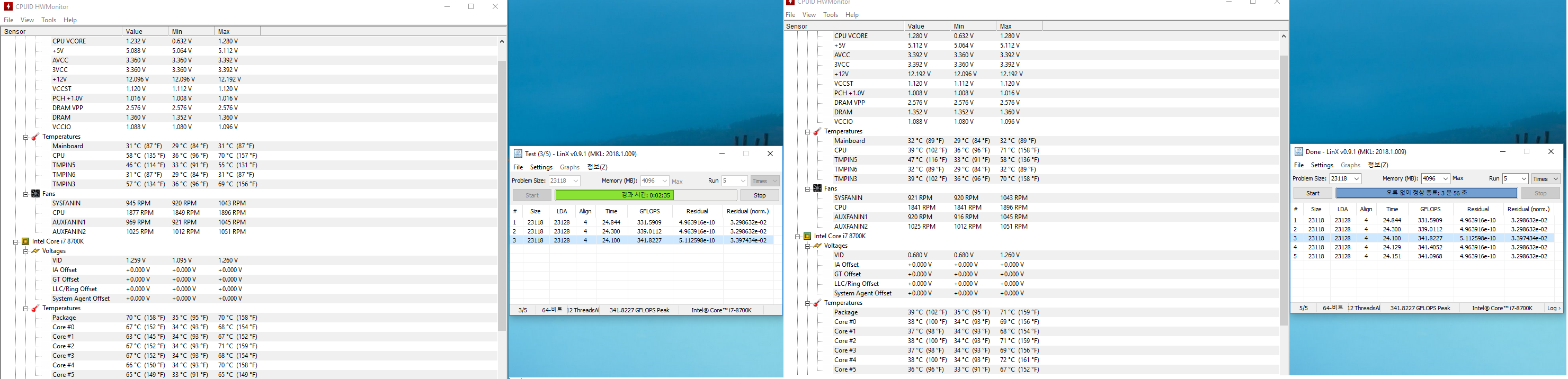
Task: Open Problem Size dropdown in Done LinX window
Action: 1356,179
